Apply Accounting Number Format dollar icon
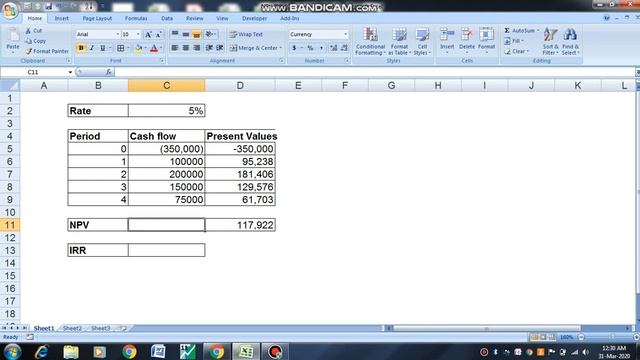This screenshot has width=640, height=360. (x=294, y=48)
